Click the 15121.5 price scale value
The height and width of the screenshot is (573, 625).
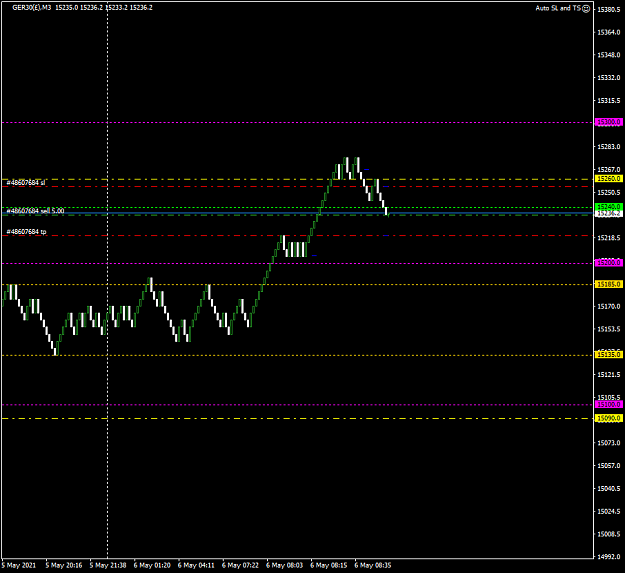(x=609, y=375)
